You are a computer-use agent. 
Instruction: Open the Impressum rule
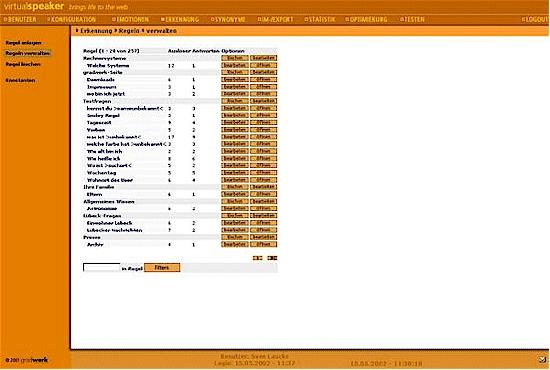click(263, 87)
